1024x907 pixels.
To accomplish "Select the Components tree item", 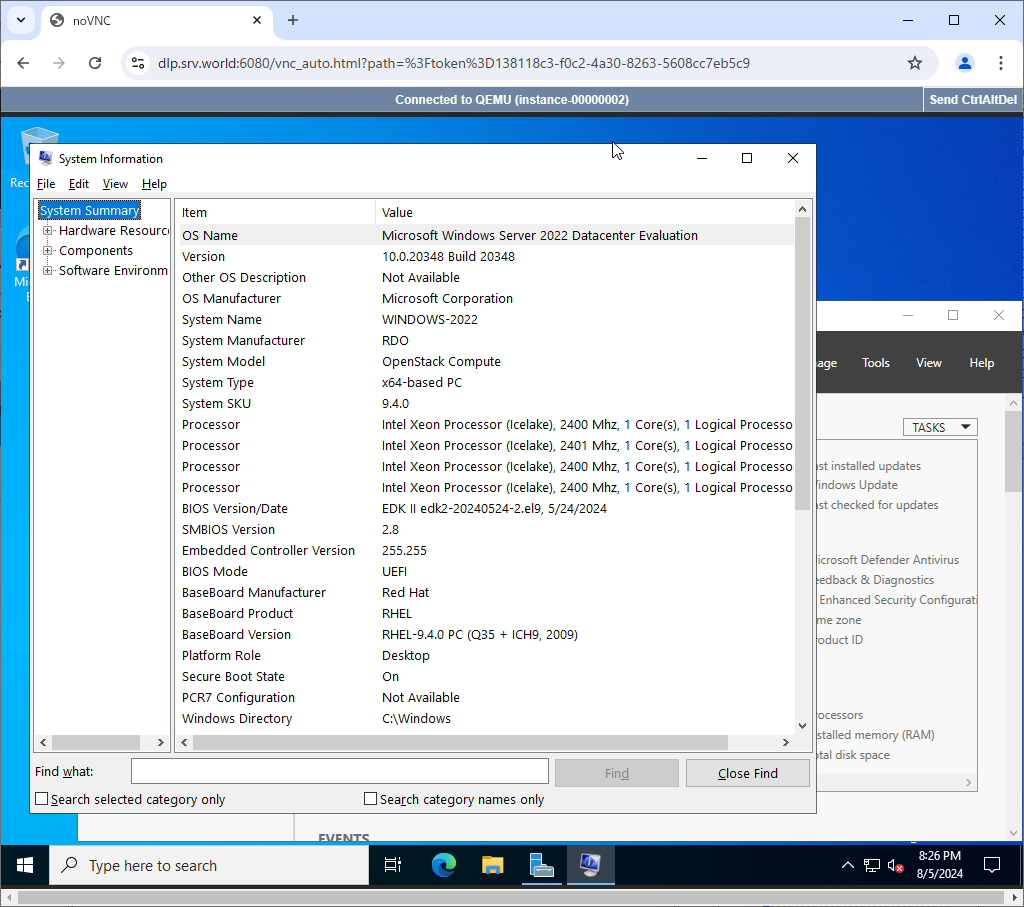I will point(96,251).
